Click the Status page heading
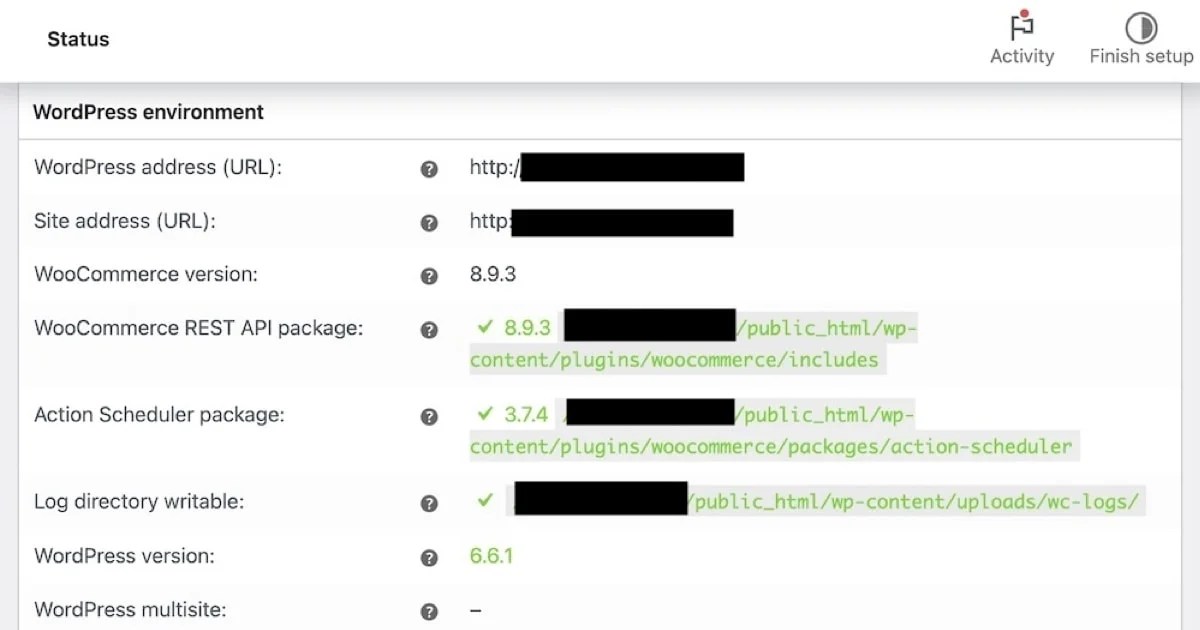Image resolution: width=1200 pixels, height=630 pixels. (78, 40)
